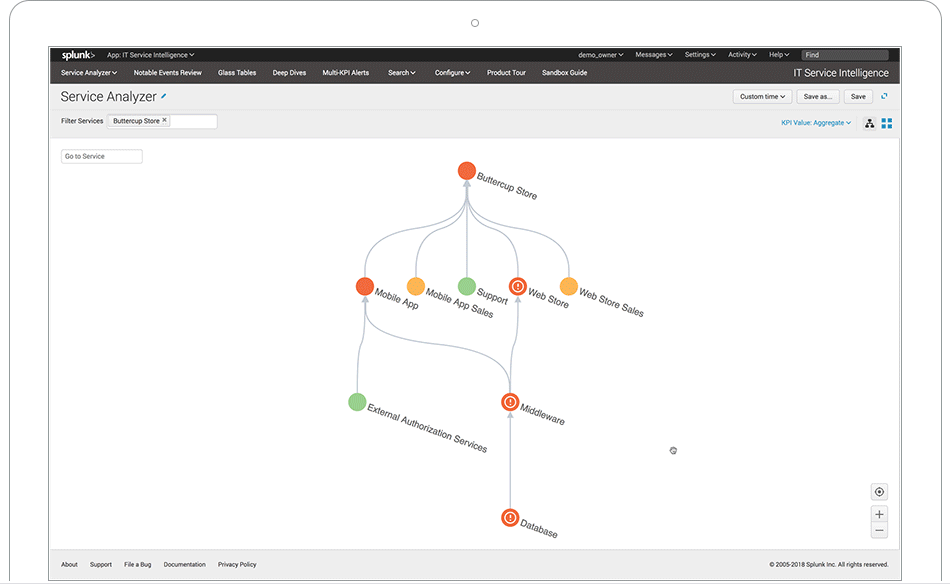The height and width of the screenshot is (584, 950).
Task: Click the edit pencil next to Service Analyzer
Action: pos(164,96)
